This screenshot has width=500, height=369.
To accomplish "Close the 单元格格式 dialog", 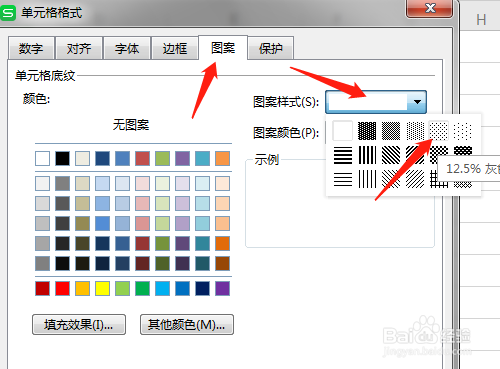I will [430, 8].
